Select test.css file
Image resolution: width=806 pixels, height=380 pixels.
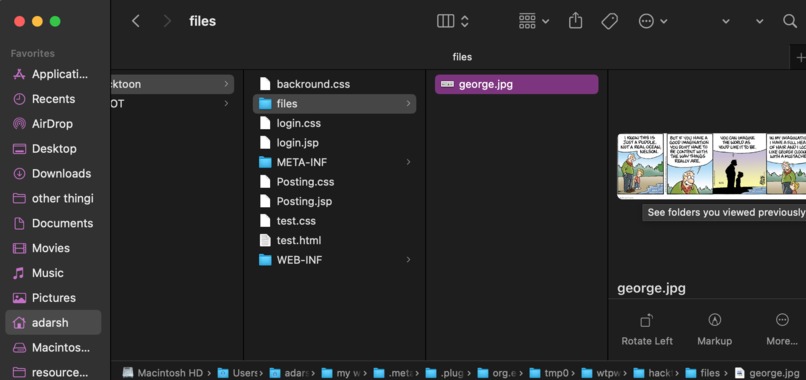pos(335,221)
